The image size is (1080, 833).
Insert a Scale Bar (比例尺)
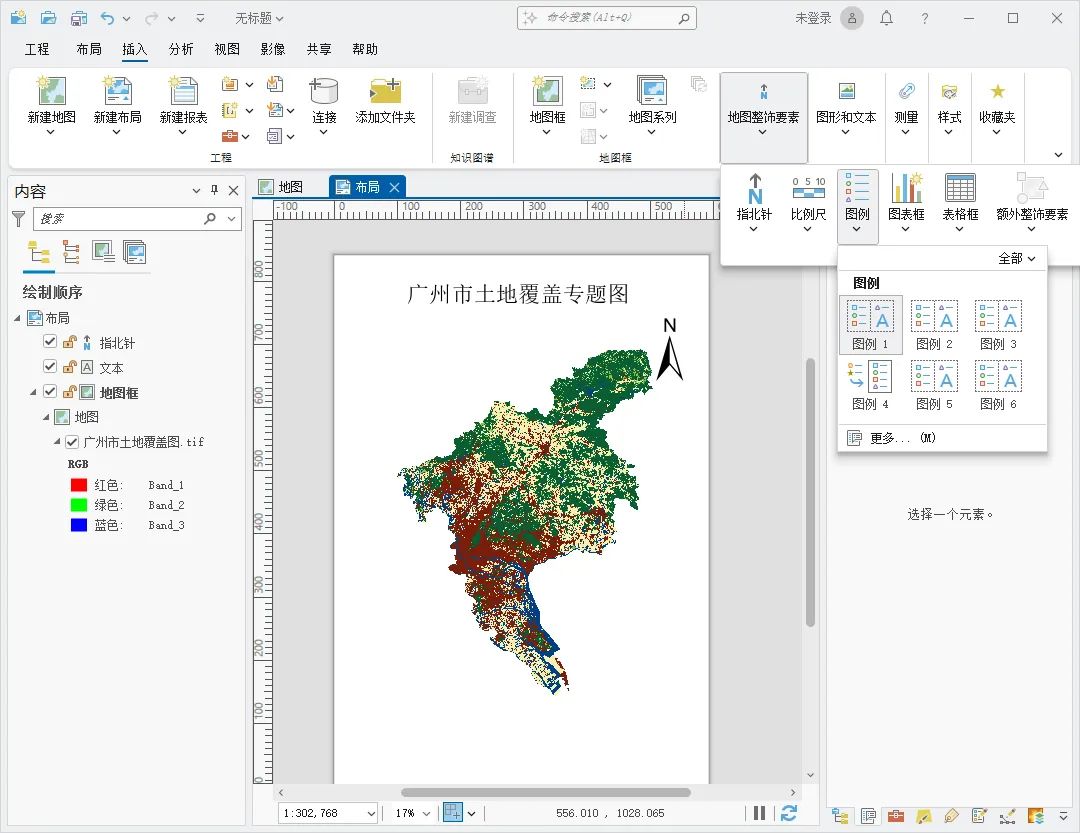click(808, 203)
